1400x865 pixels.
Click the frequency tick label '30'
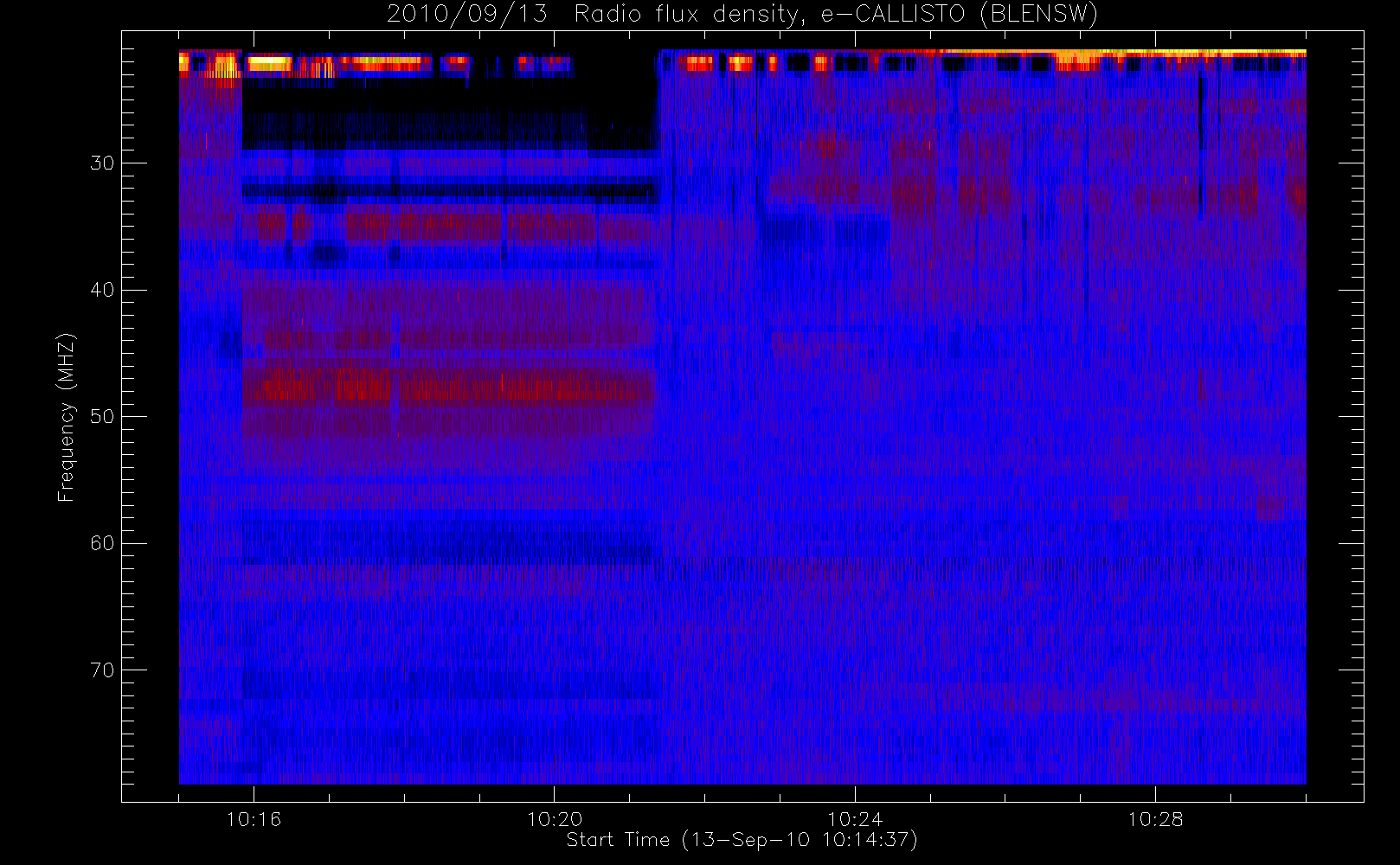[102, 163]
